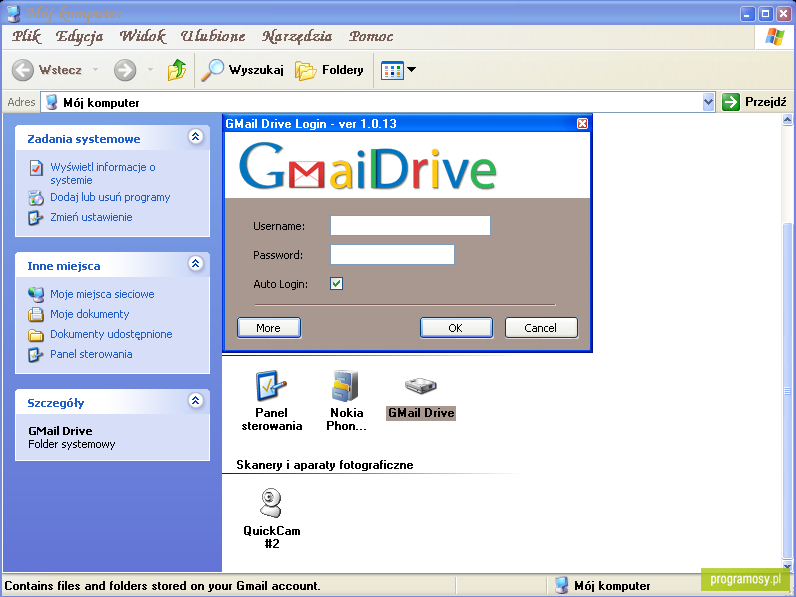Toggle the Foldery pane button
The image size is (796, 597).
(x=329, y=70)
